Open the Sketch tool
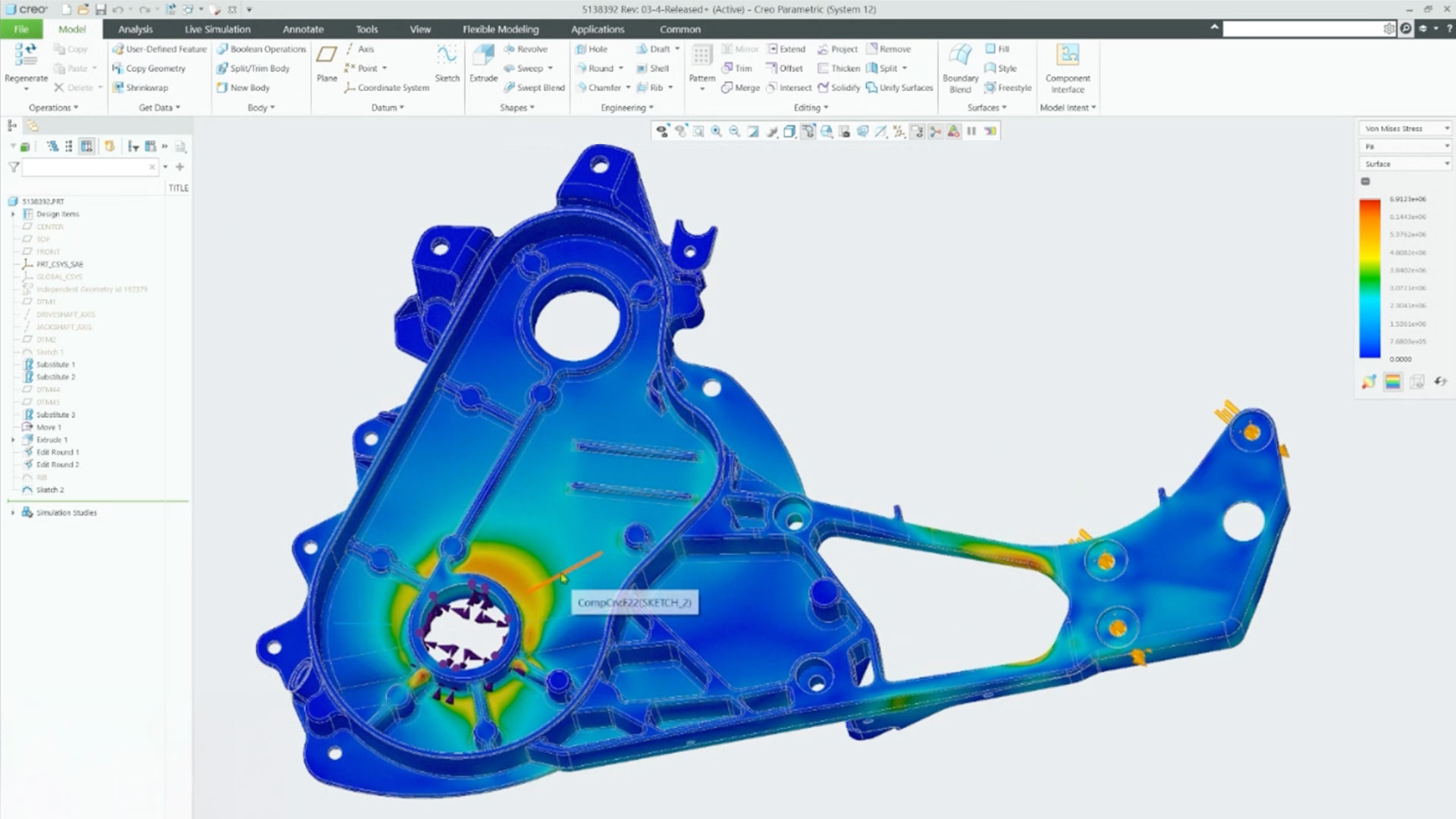Viewport: 1456px width, 819px height. click(x=447, y=63)
